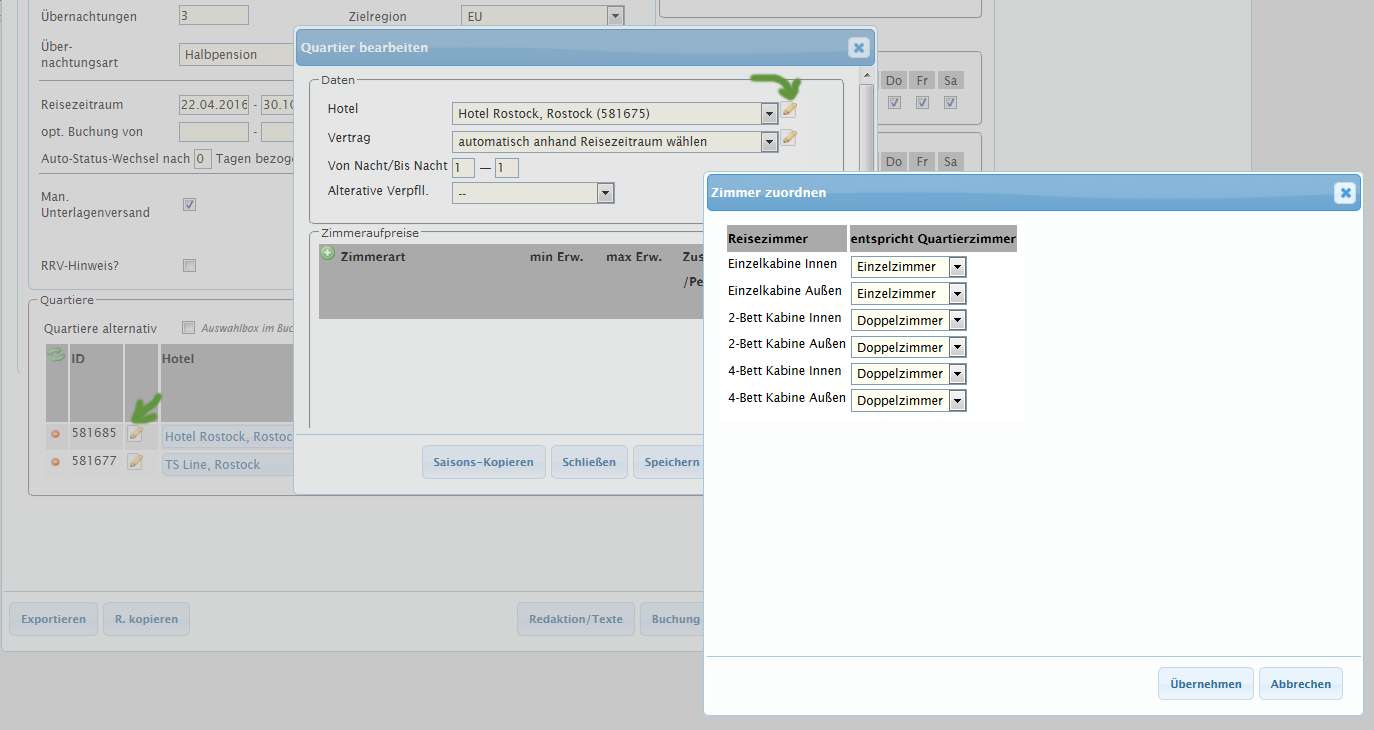Enable the RRV-Hinweis checkbox
The width and height of the screenshot is (1374, 730).
pyautogui.click(x=189, y=266)
